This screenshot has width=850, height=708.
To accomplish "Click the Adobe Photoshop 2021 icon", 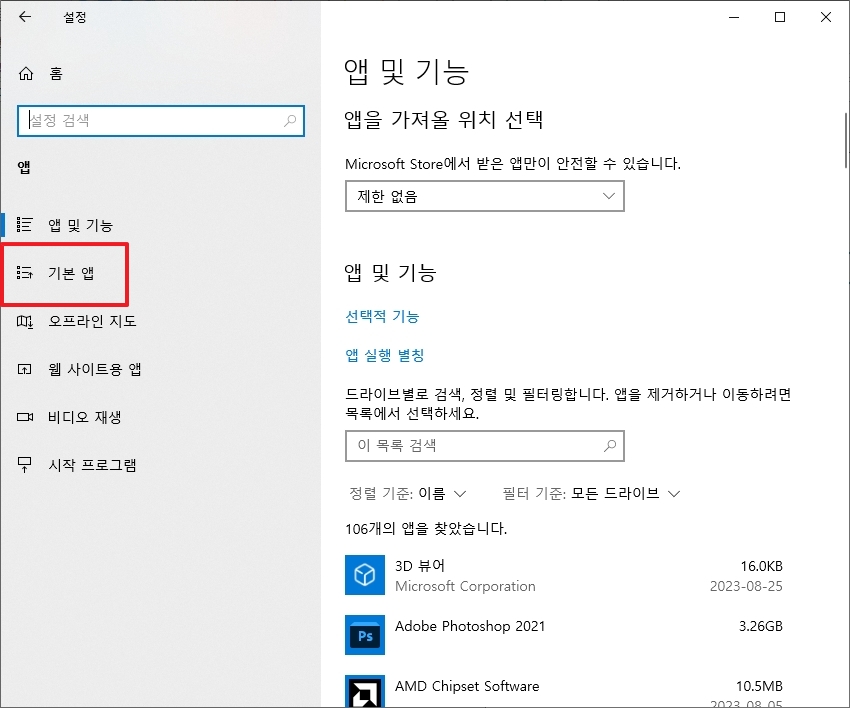I will pos(364,634).
